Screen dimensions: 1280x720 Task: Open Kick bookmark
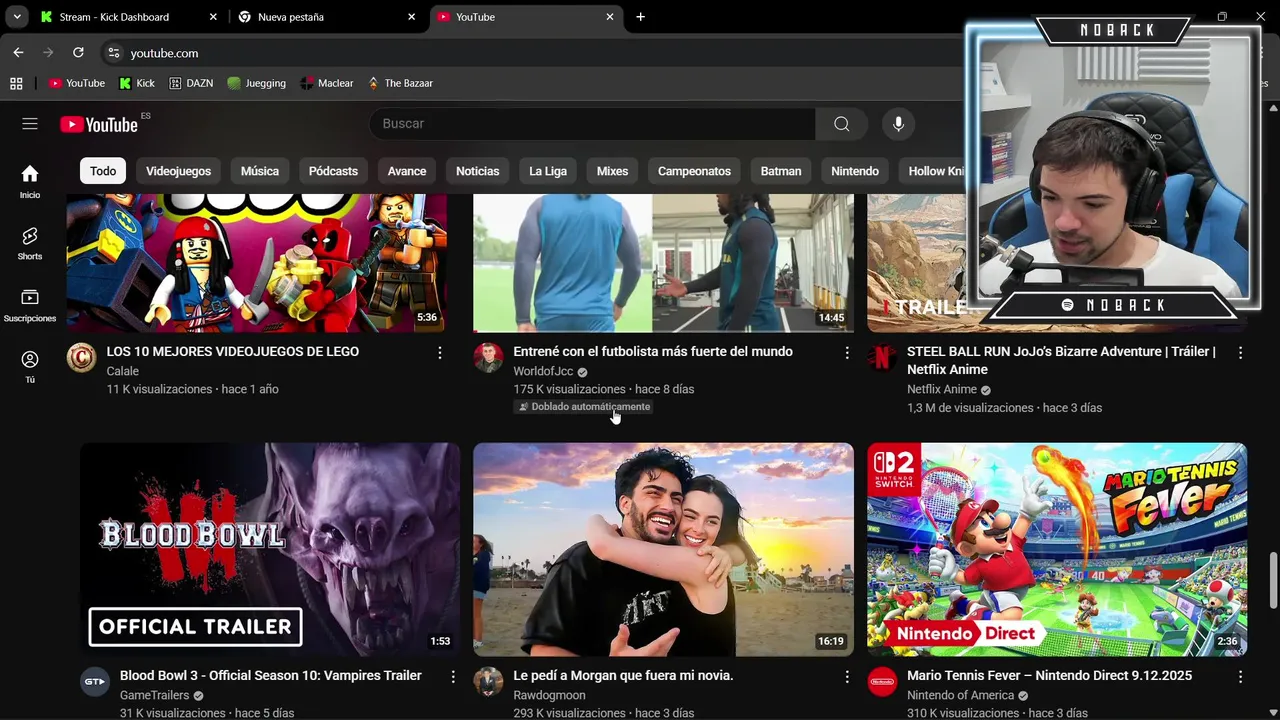tap(137, 83)
